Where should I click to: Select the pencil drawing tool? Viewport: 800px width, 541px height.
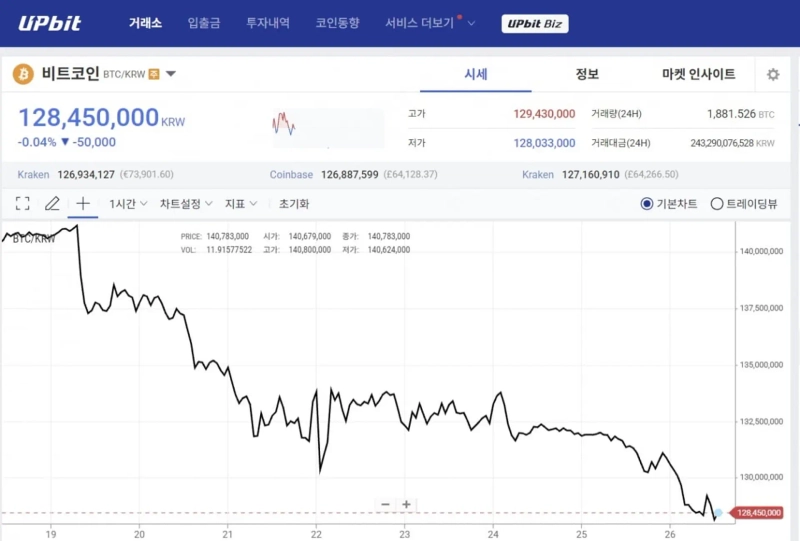click(x=52, y=203)
